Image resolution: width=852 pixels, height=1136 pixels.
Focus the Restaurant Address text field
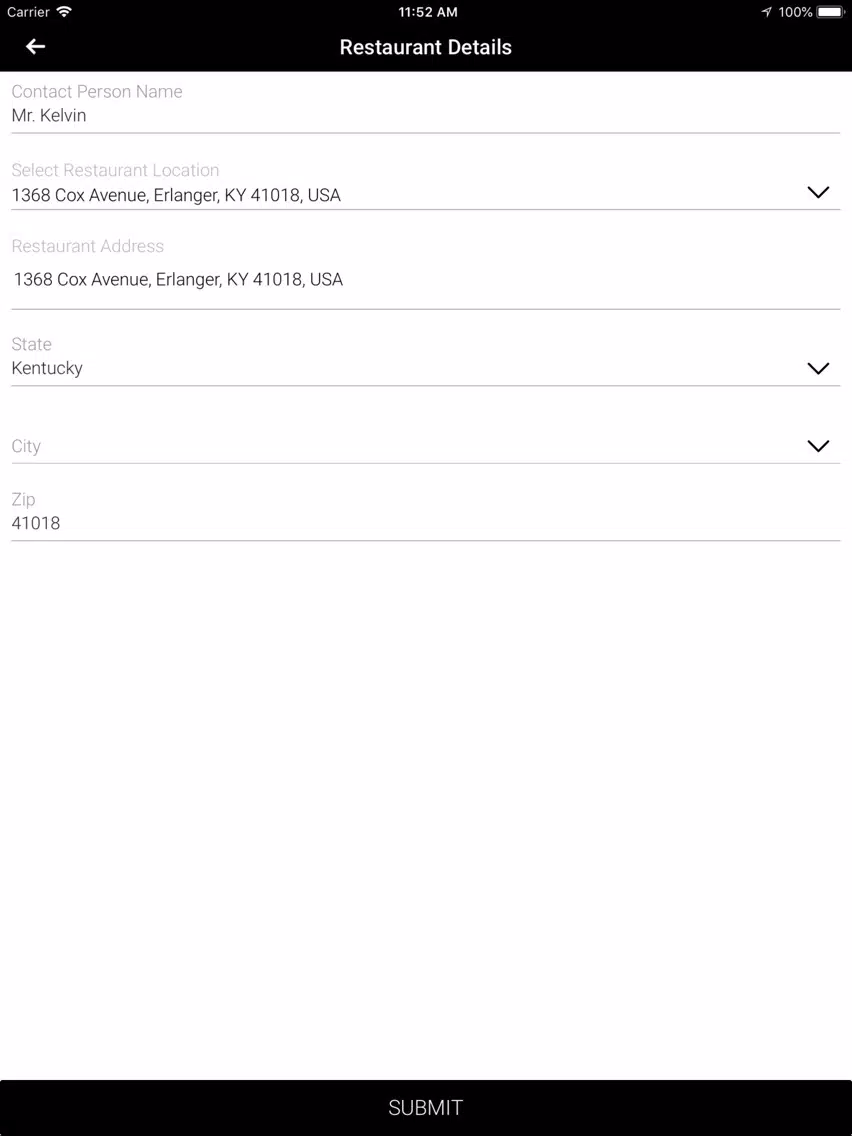coord(425,280)
